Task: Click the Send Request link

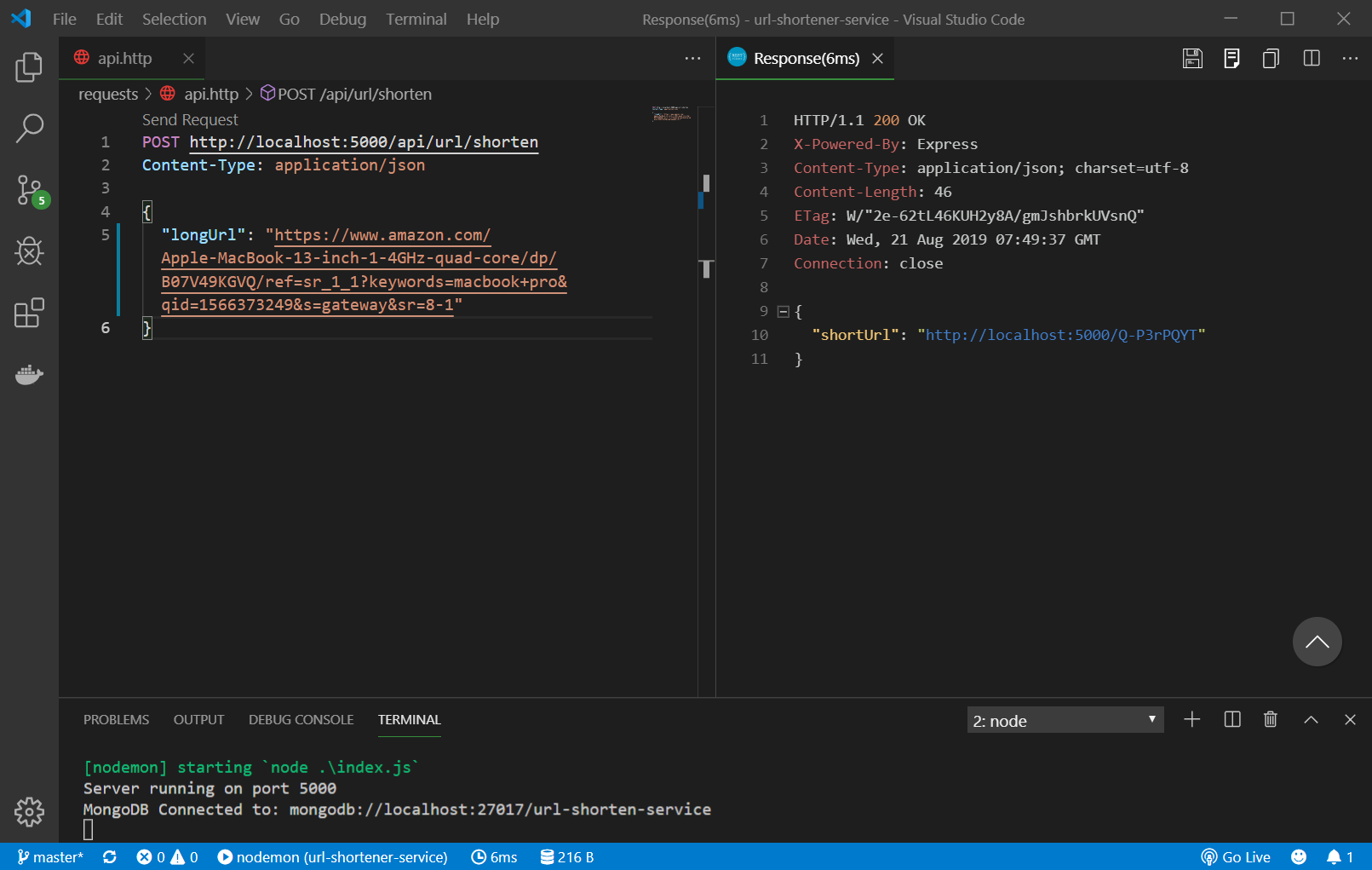Action: pyautogui.click(x=190, y=120)
